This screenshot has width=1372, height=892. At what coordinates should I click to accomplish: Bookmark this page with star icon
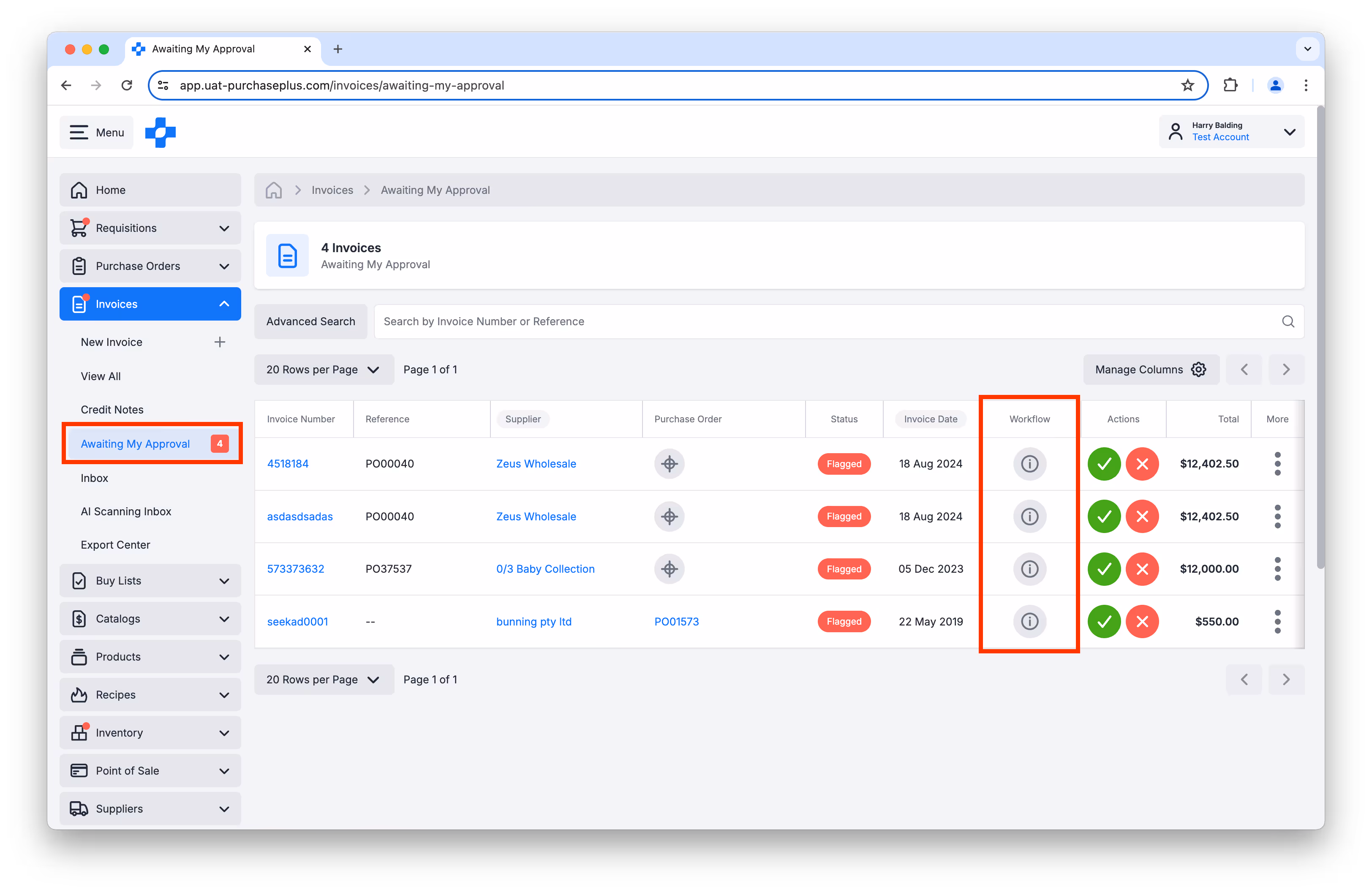[x=1187, y=85]
